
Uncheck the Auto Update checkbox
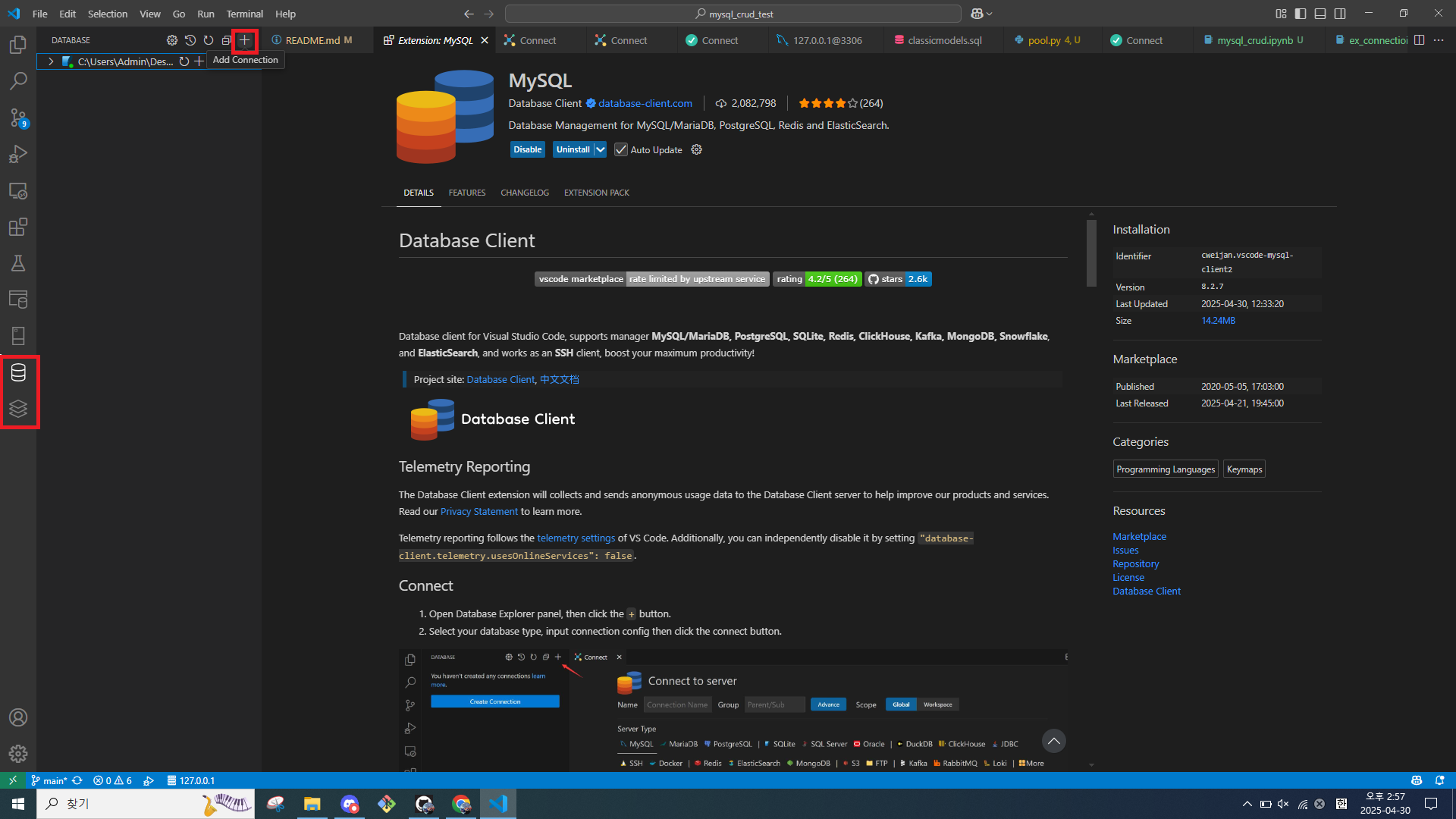(x=621, y=149)
